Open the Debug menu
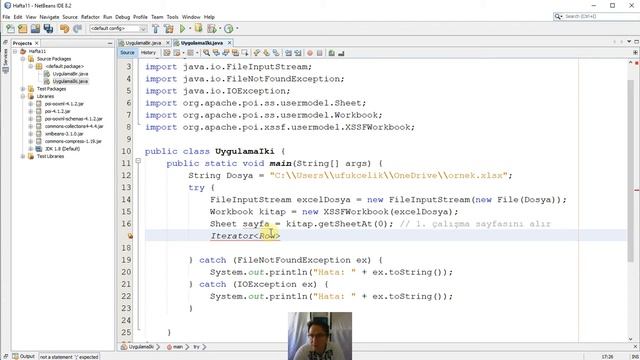This screenshot has width=640, height=360. click(122, 17)
